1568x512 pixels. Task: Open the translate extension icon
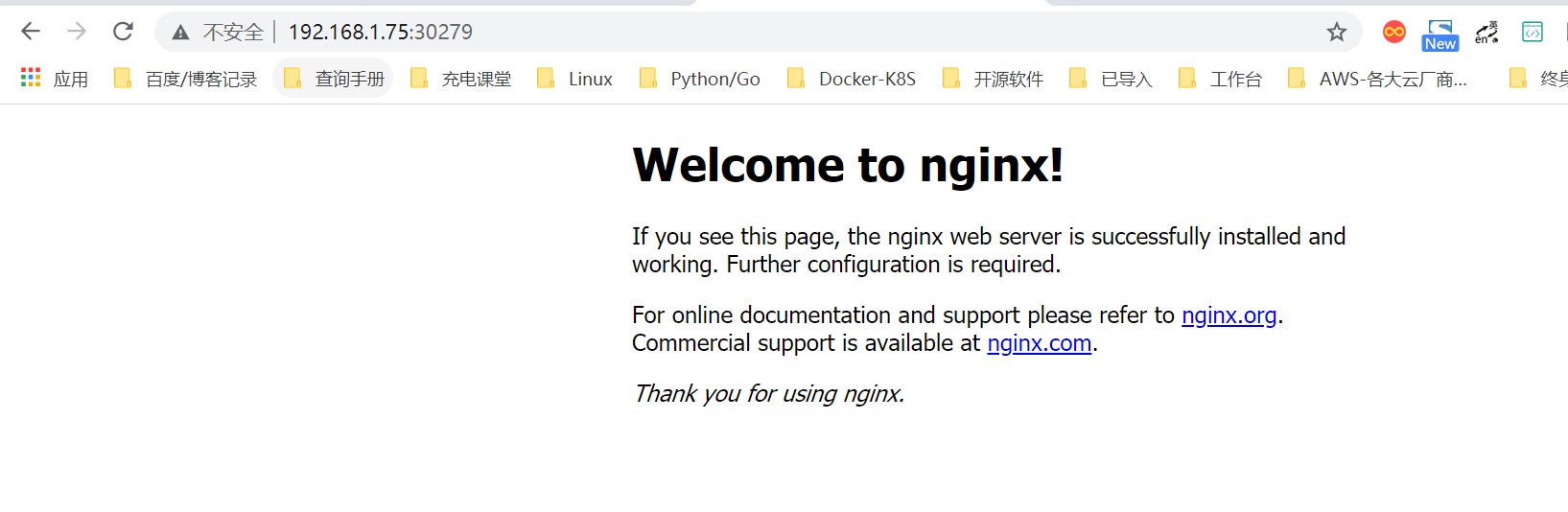tap(1486, 33)
